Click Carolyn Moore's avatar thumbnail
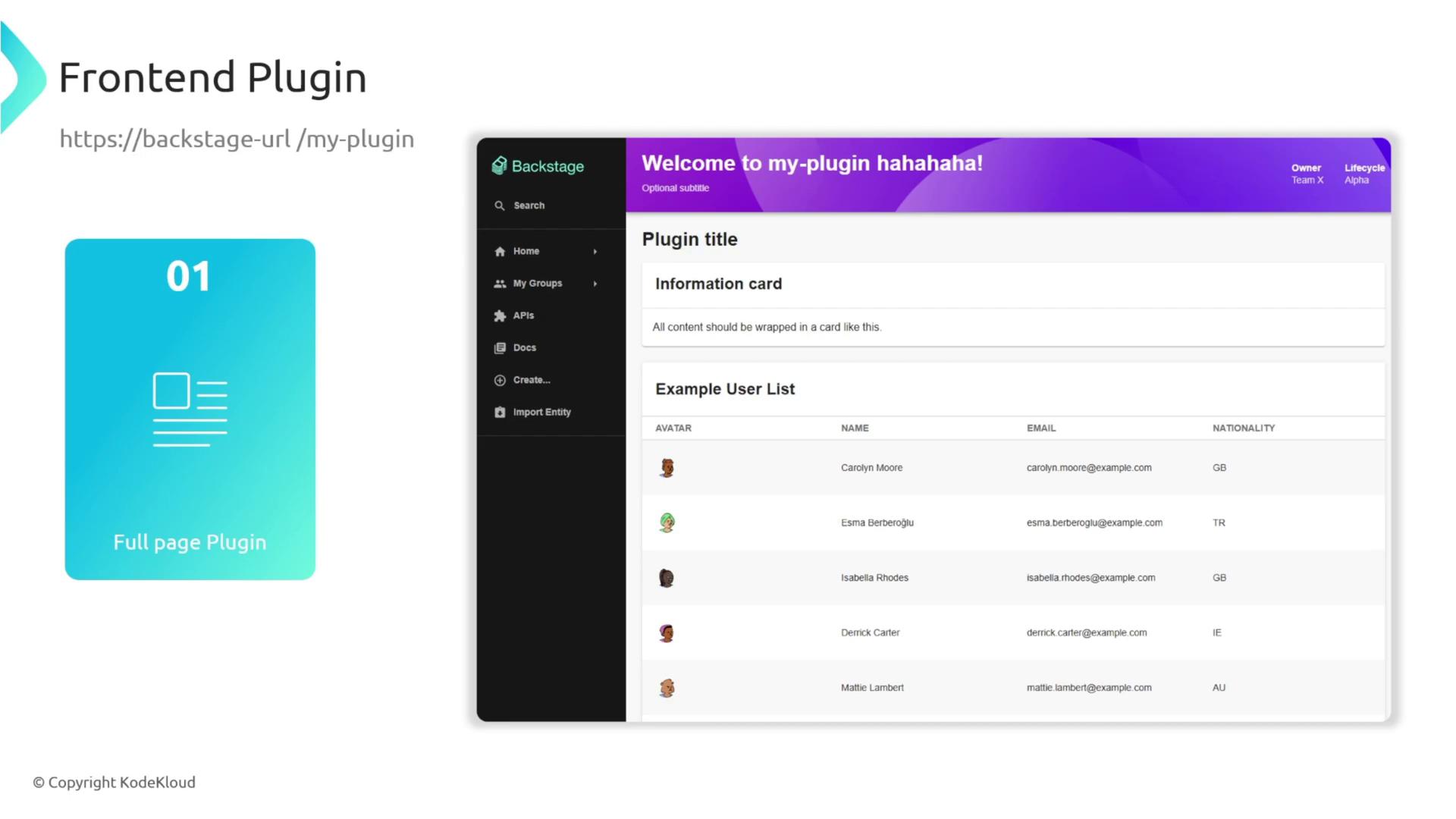The image size is (1456, 819). point(667,468)
